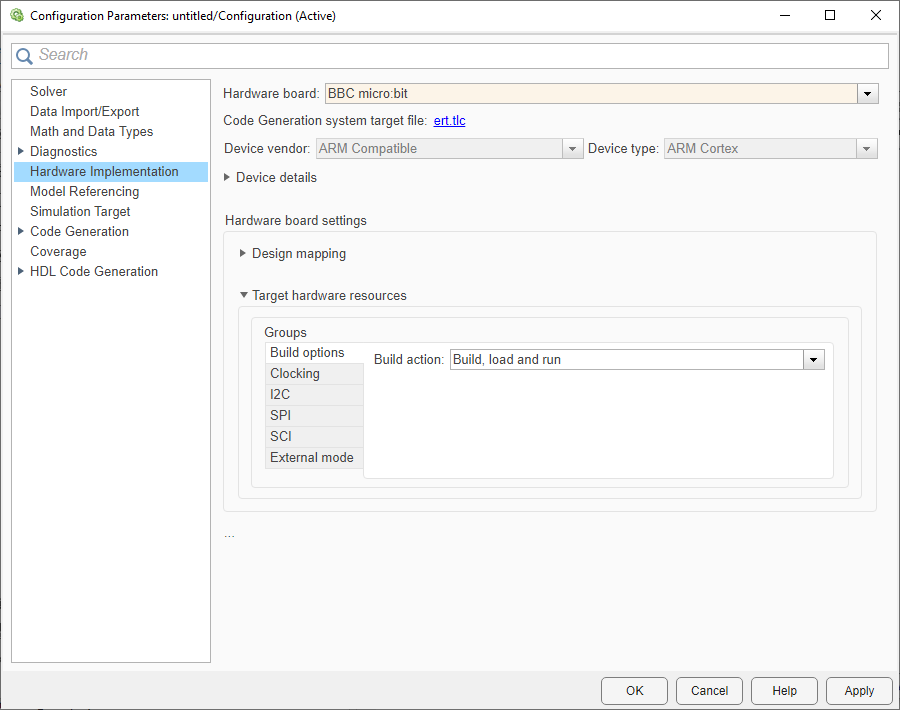The image size is (900, 713).
Task: Expand the Design mapping section
Action: [243, 254]
